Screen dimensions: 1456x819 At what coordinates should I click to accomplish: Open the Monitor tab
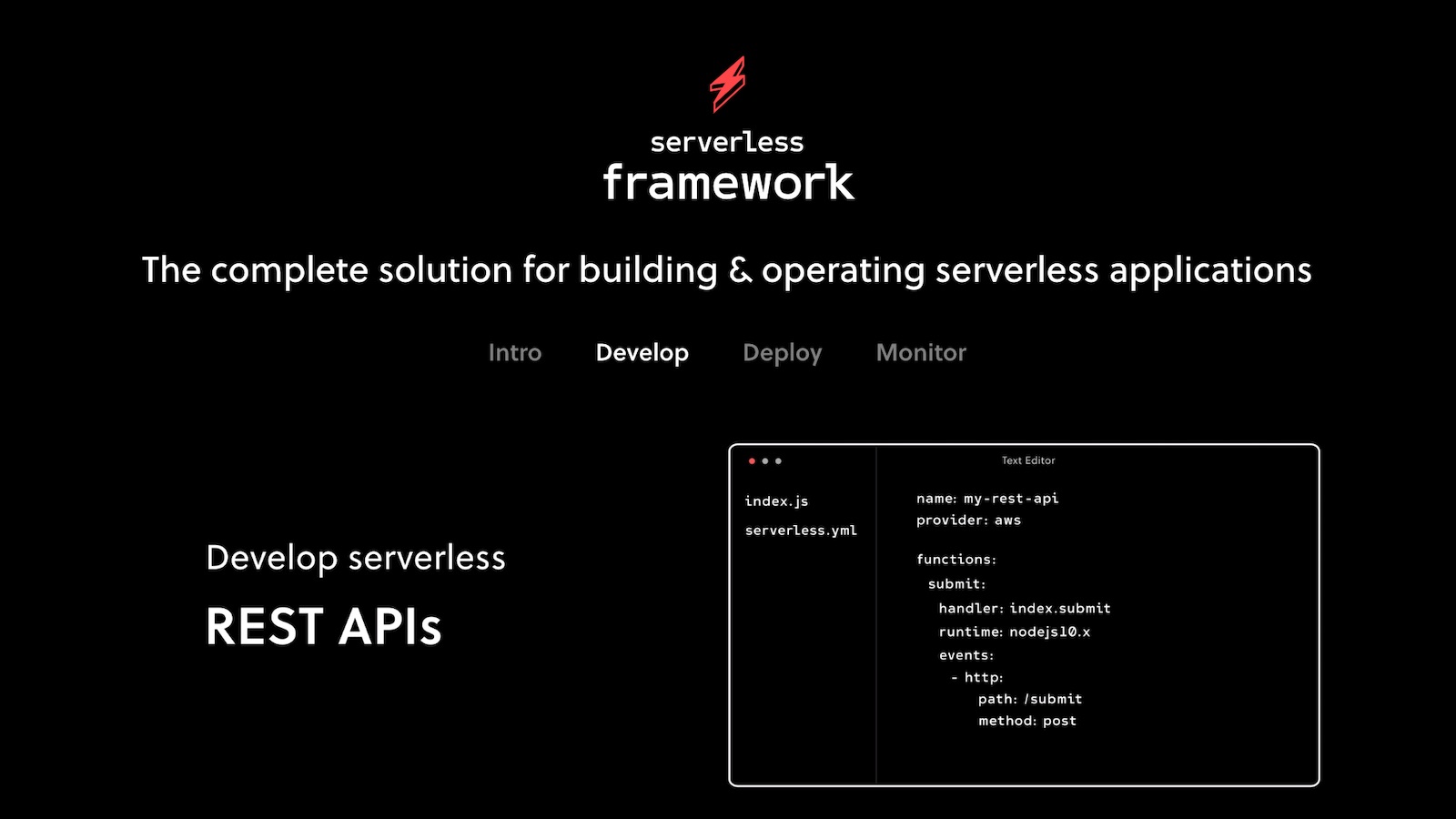pyautogui.click(x=921, y=353)
